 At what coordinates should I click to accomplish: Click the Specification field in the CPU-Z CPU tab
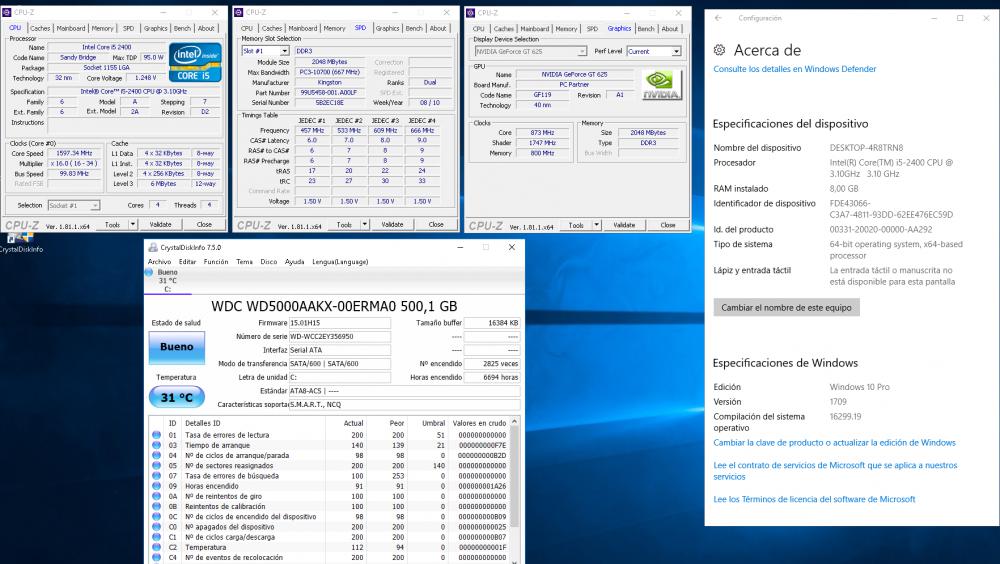tap(134, 92)
